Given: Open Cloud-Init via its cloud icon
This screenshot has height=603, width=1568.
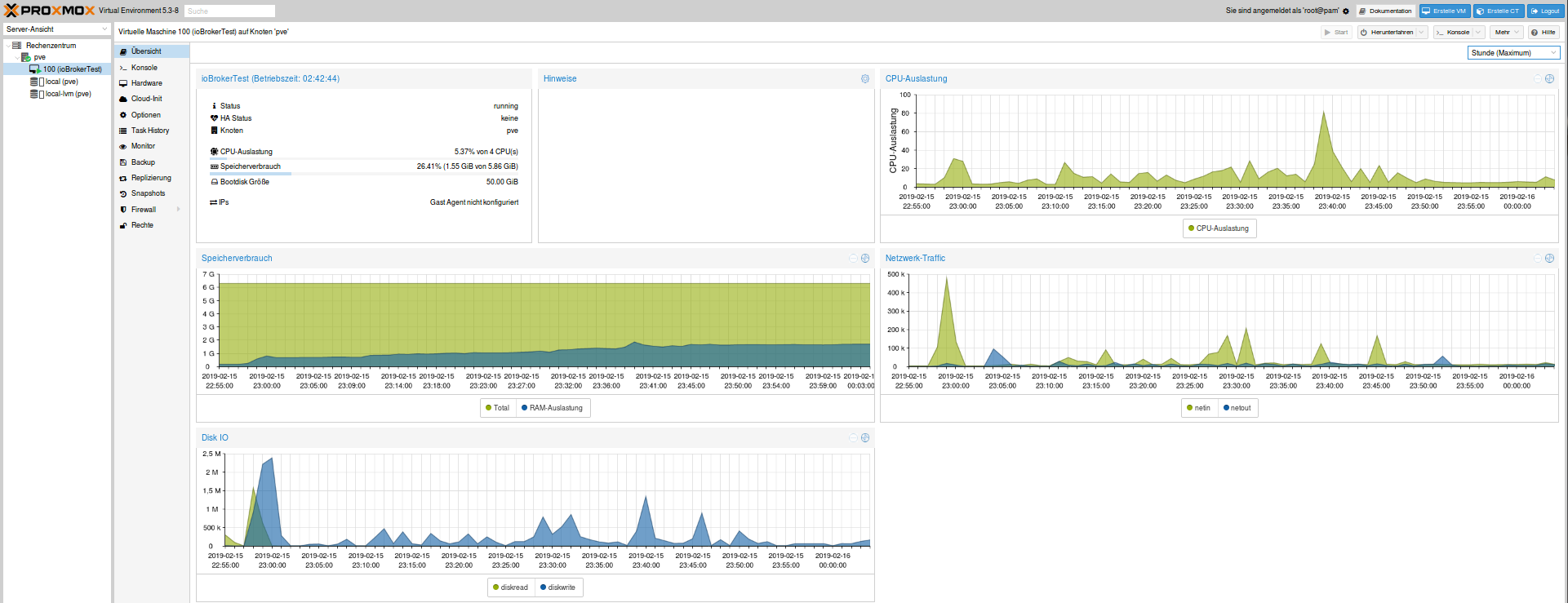Looking at the screenshot, I should click(123, 99).
